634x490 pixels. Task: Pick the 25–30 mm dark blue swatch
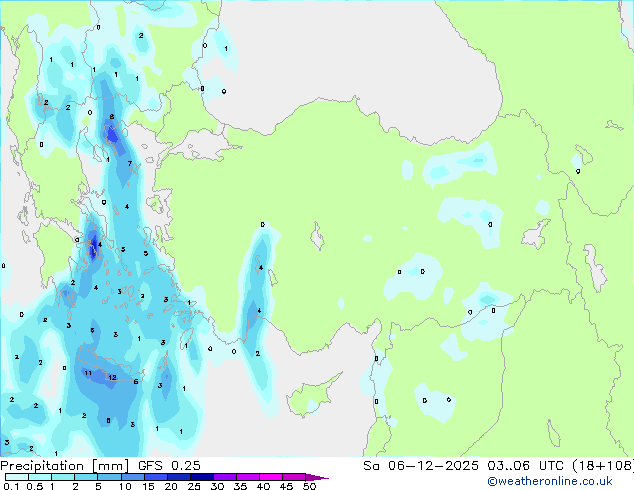(x=201, y=477)
